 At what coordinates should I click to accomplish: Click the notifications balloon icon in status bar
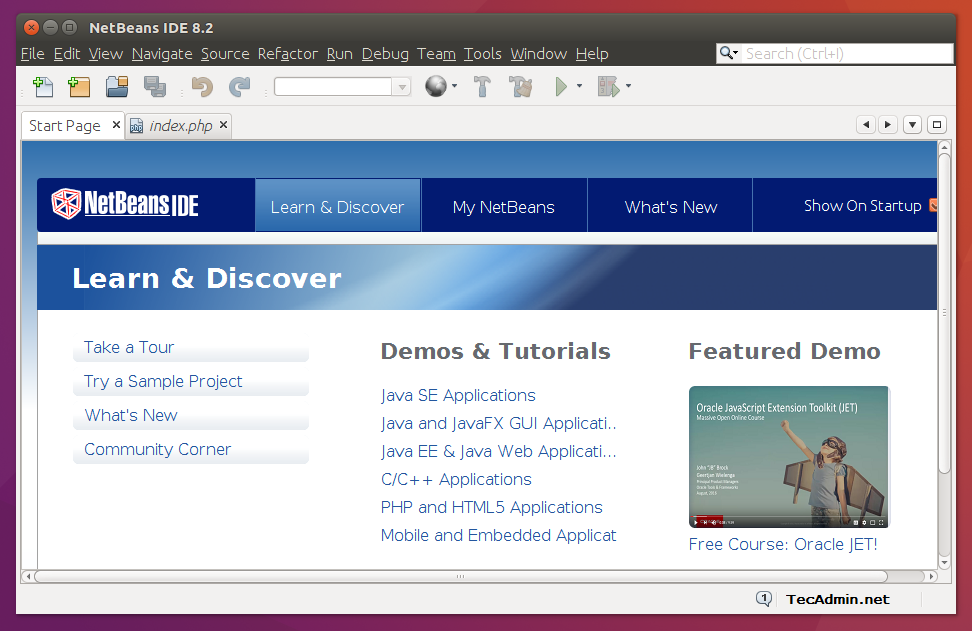764,599
